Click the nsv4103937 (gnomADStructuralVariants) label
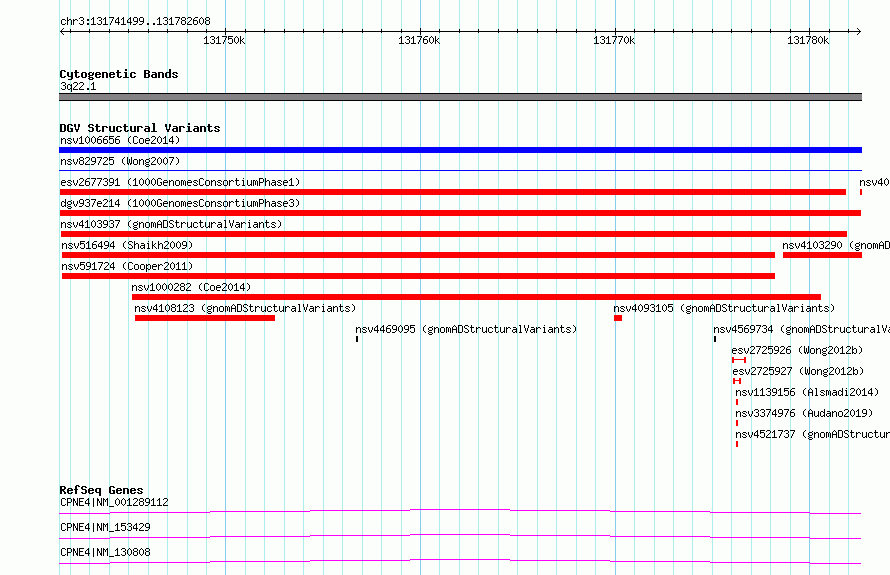The height and width of the screenshot is (575, 890). point(171,224)
